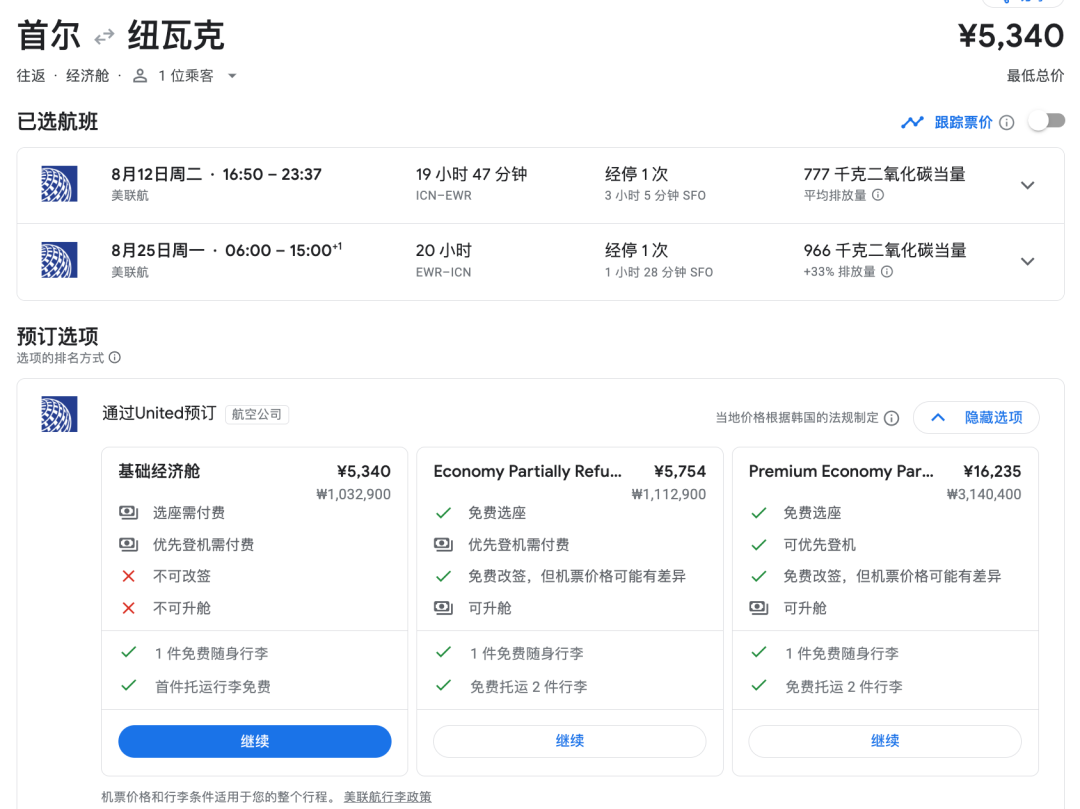Click the info icon next to +33% 排放量
The image size is (1080, 809).
(887, 272)
